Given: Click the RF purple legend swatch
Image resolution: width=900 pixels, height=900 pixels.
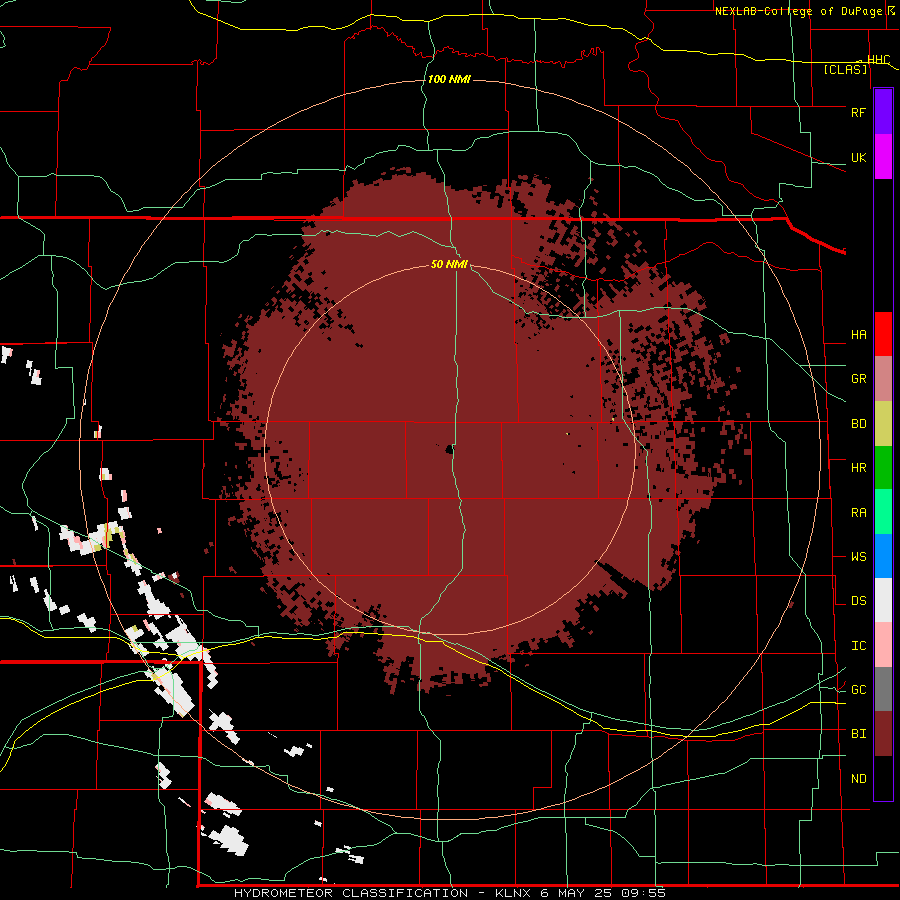Looking at the screenshot, I should coord(883,112).
